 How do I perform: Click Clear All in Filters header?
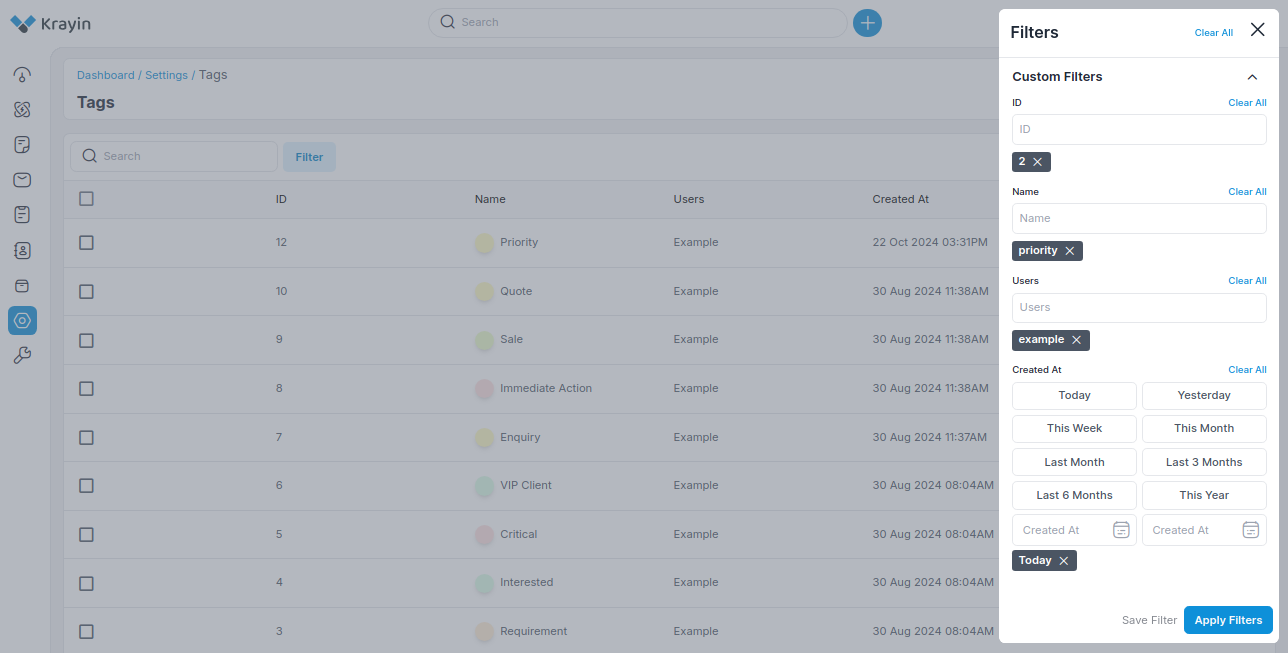click(1214, 33)
